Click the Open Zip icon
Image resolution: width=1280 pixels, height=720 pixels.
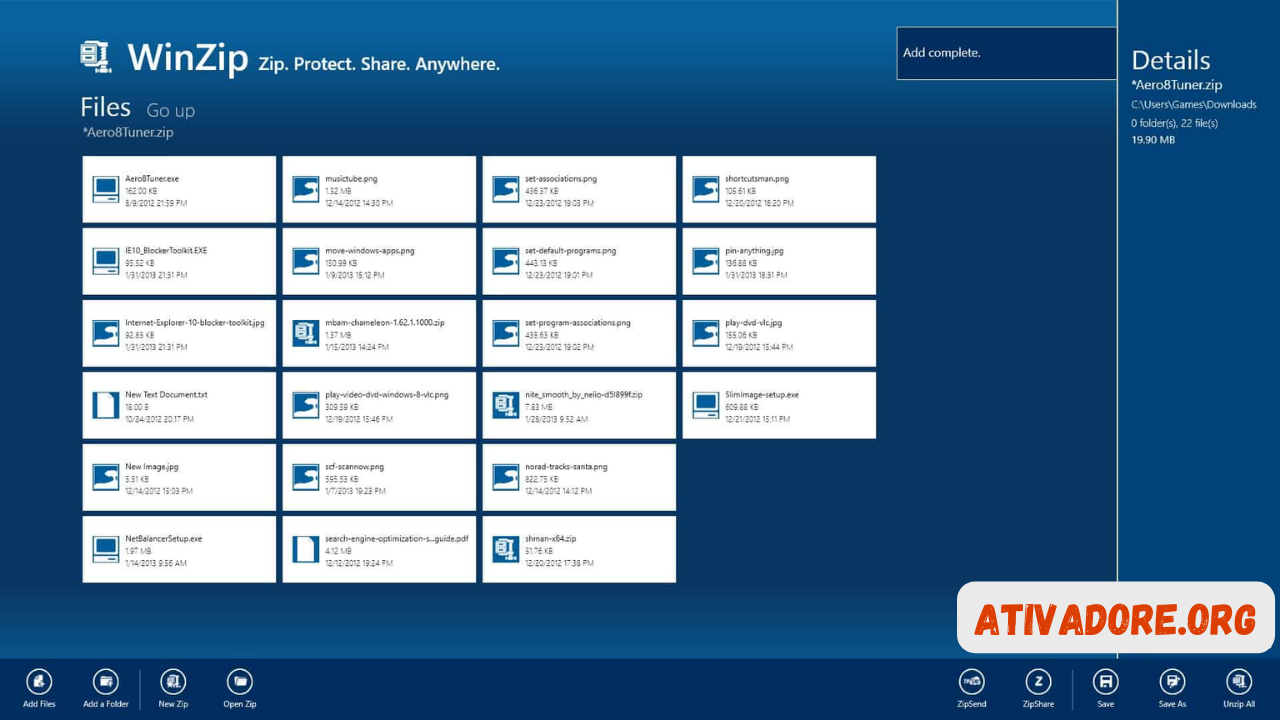pyautogui.click(x=239, y=682)
